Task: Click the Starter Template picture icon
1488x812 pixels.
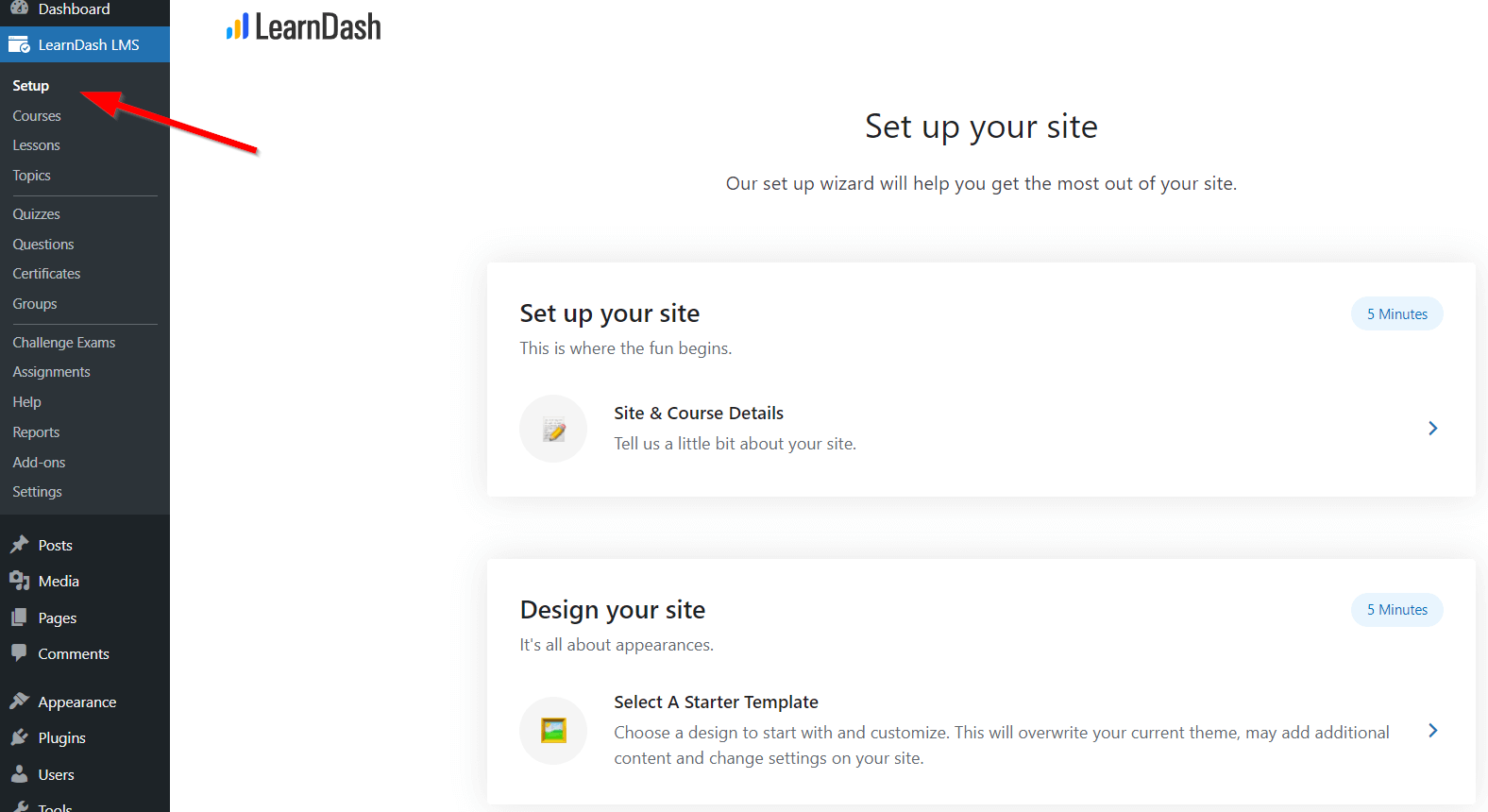Action: coord(553,731)
